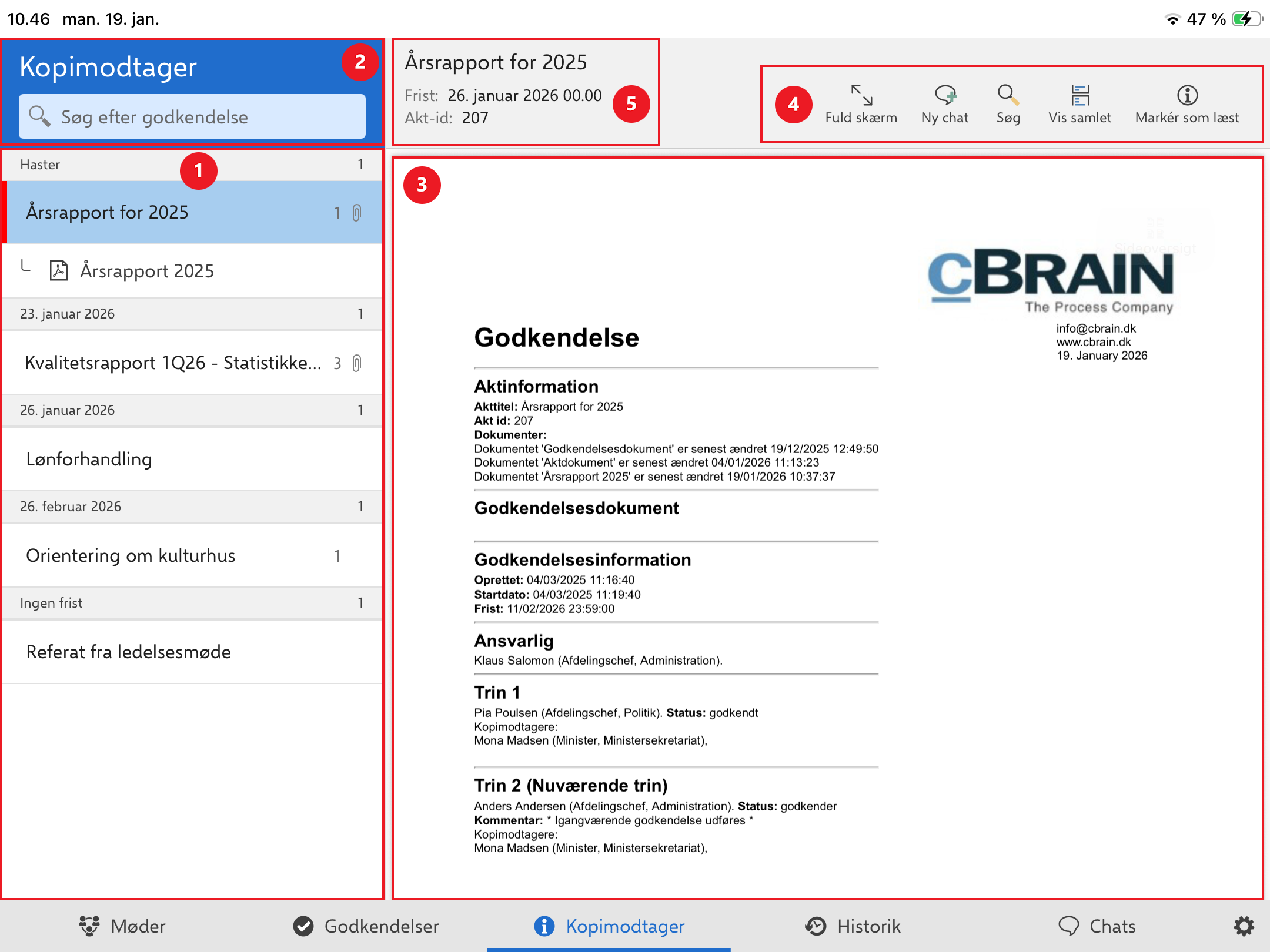Click the info@cbrain.dk text in document

pos(1096,328)
